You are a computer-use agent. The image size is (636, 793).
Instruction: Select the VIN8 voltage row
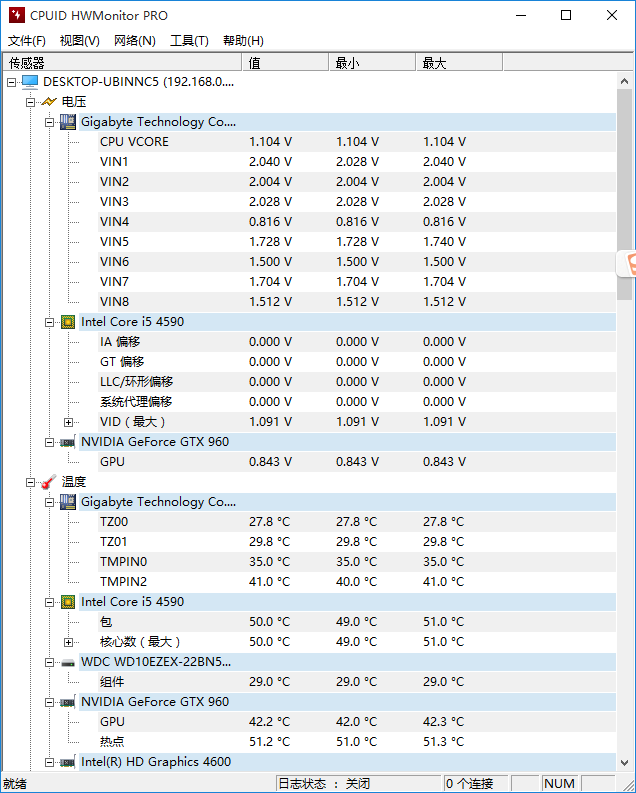(x=357, y=302)
